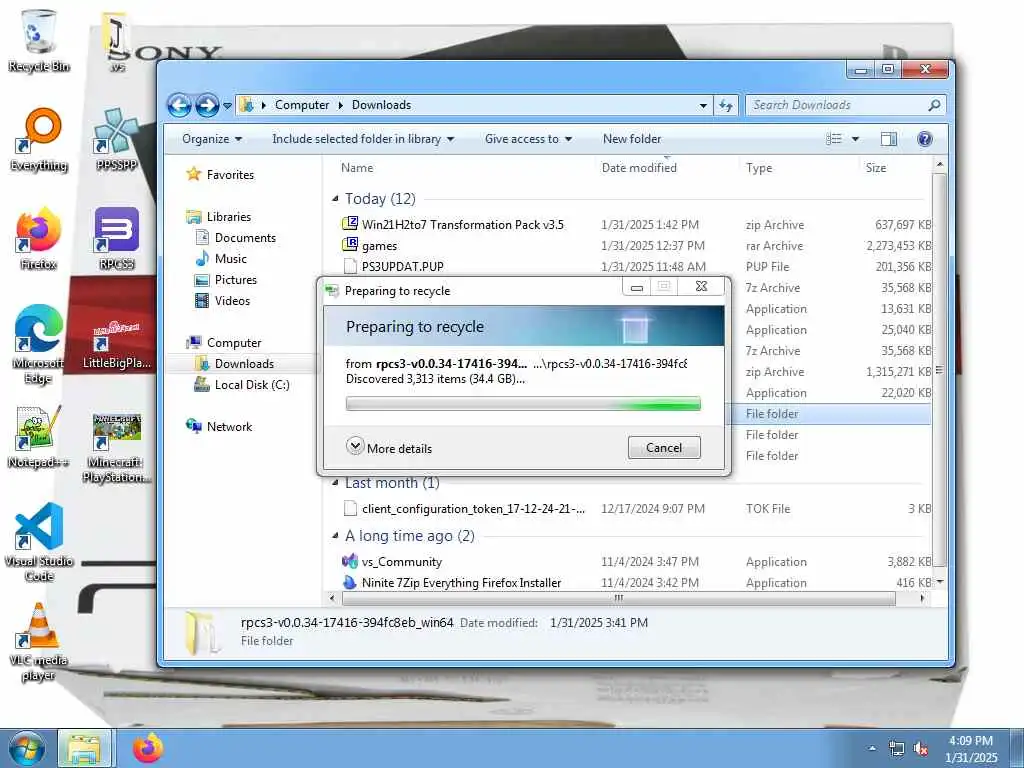Viewport: 1024px width, 768px height.
Task: Click the taskbar clock showing 4:09 PM
Action: 971,749
